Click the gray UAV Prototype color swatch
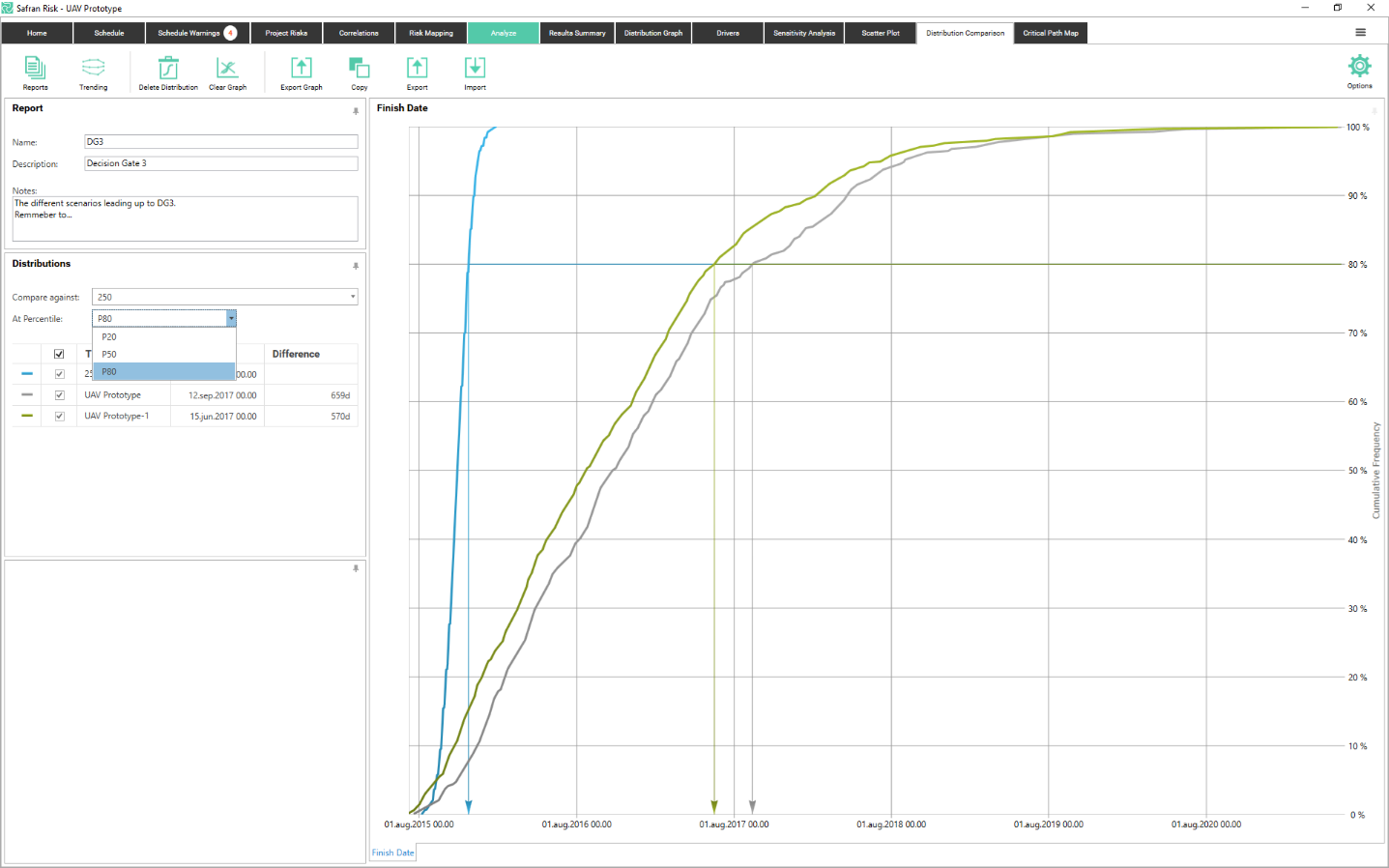The image size is (1389, 868). click(x=27, y=394)
